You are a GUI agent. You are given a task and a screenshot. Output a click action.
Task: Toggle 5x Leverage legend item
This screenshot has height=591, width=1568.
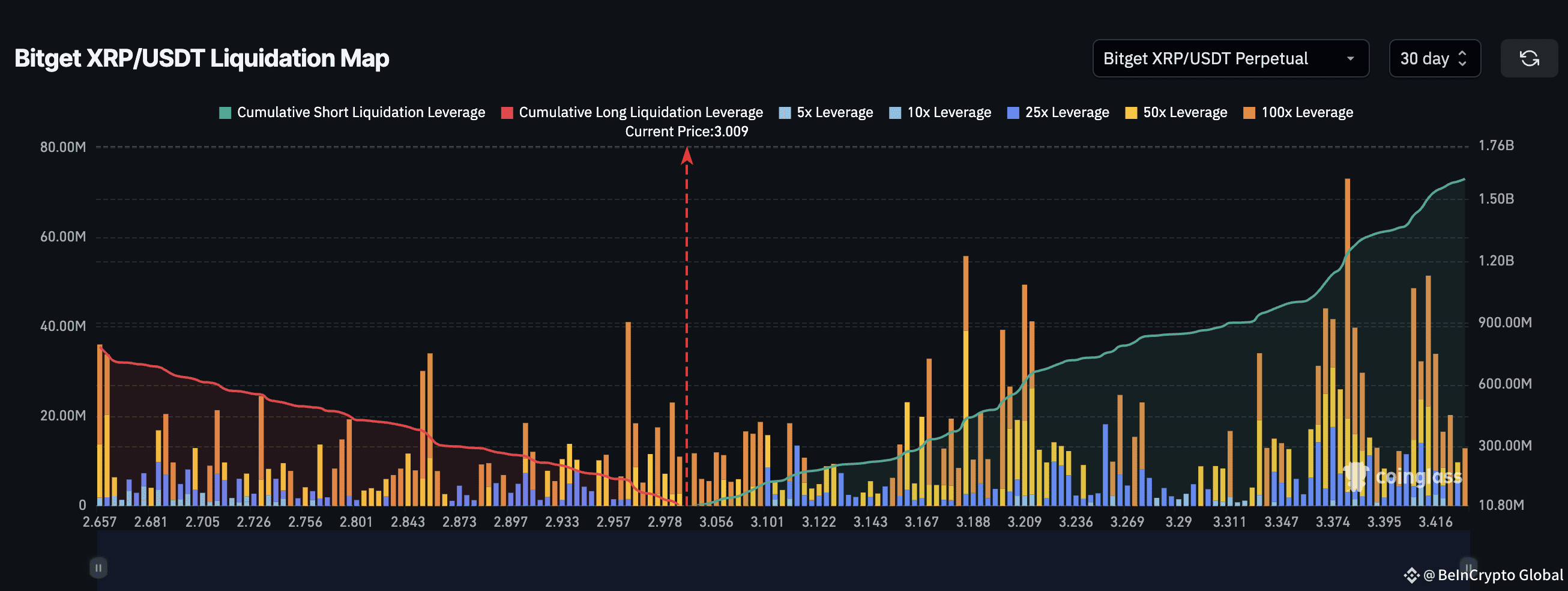pos(826,113)
